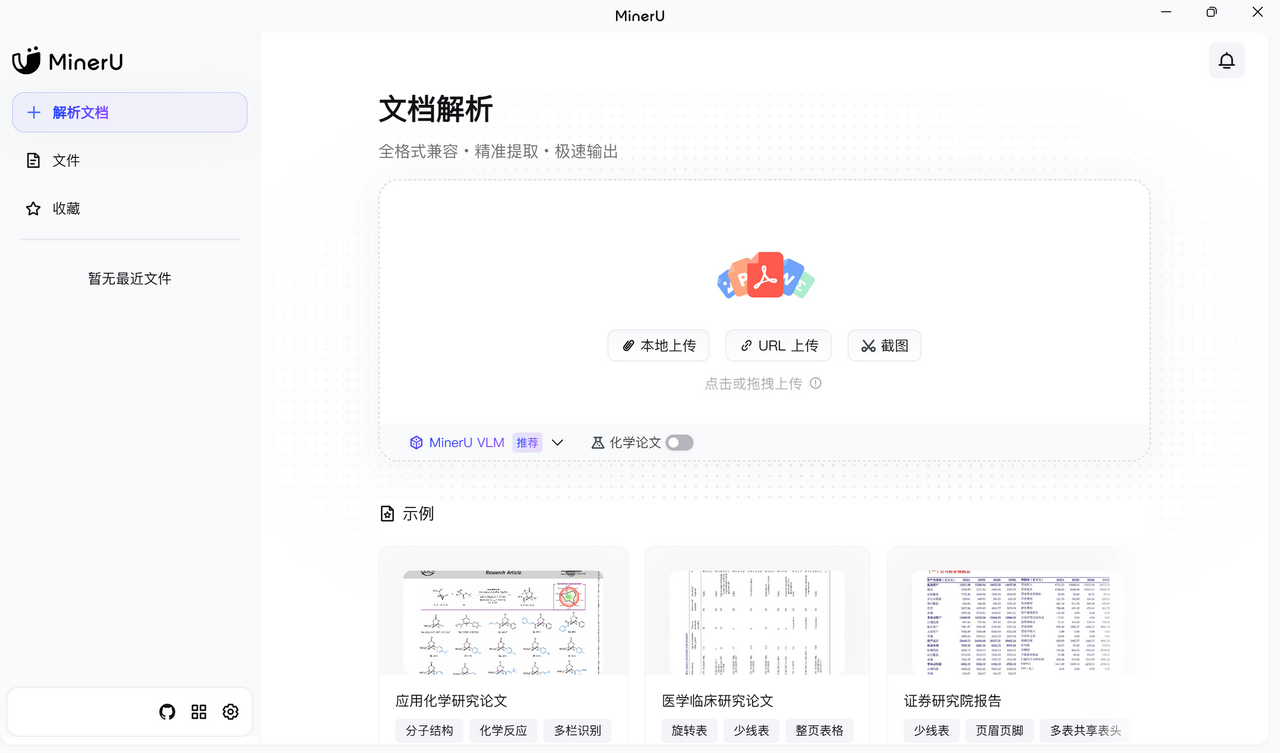Click the PDF file icon in upload area
Screen dimensions: 1280x753
[765, 276]
